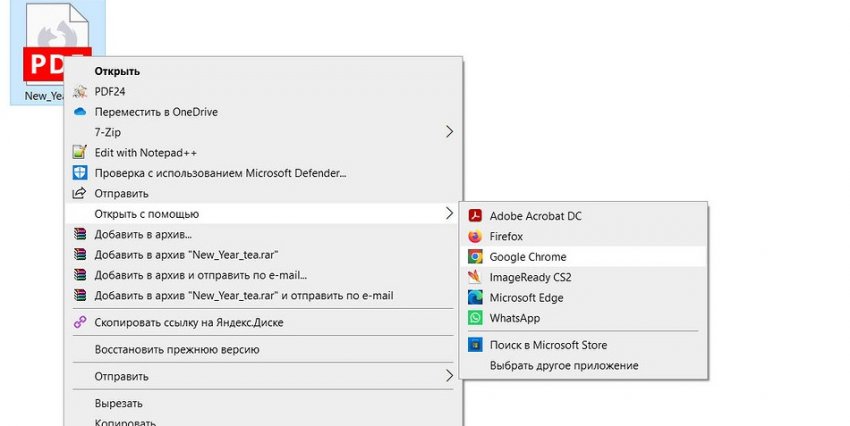
Task: Click the Google Chrome icon
Action: click(x=475, y=257)
